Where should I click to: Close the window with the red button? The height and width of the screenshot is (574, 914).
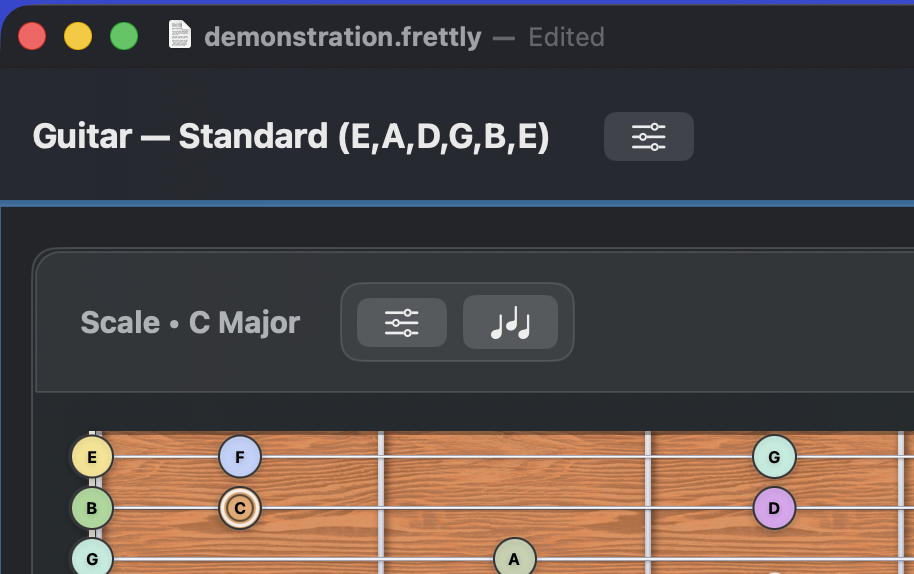click(32, 37)
